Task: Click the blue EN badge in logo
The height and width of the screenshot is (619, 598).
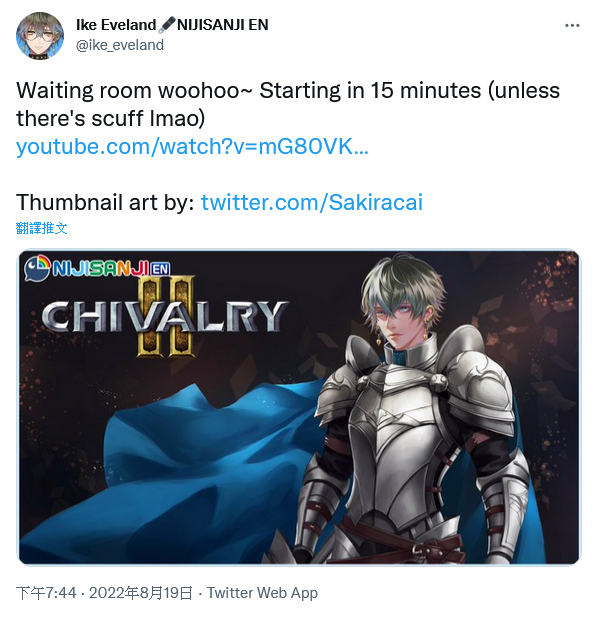Action: (160, 269)
